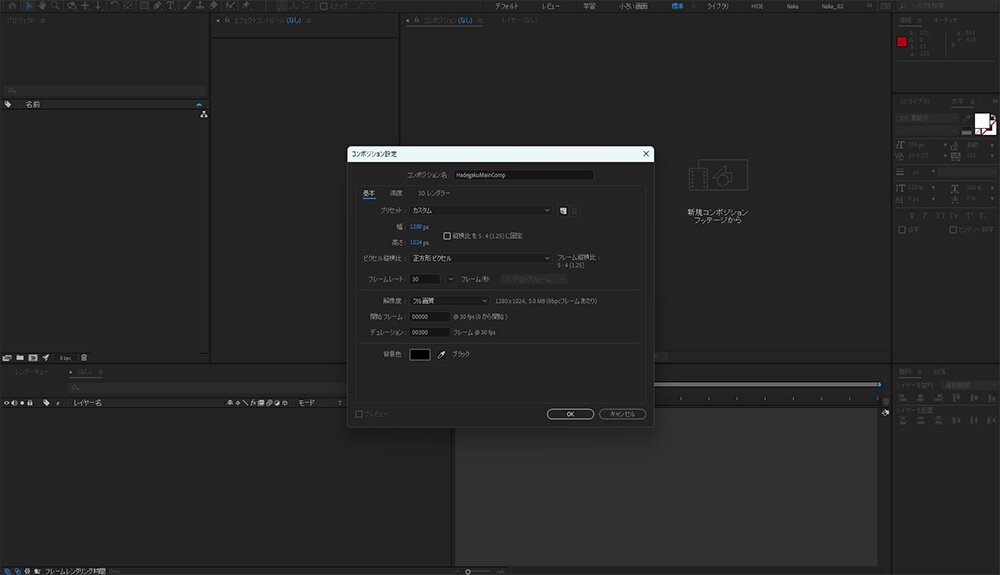This screenshot has width=1000, height=575.
Task: Switch to the 高度 (Advanced) tab
Action: tap(396, 193)
